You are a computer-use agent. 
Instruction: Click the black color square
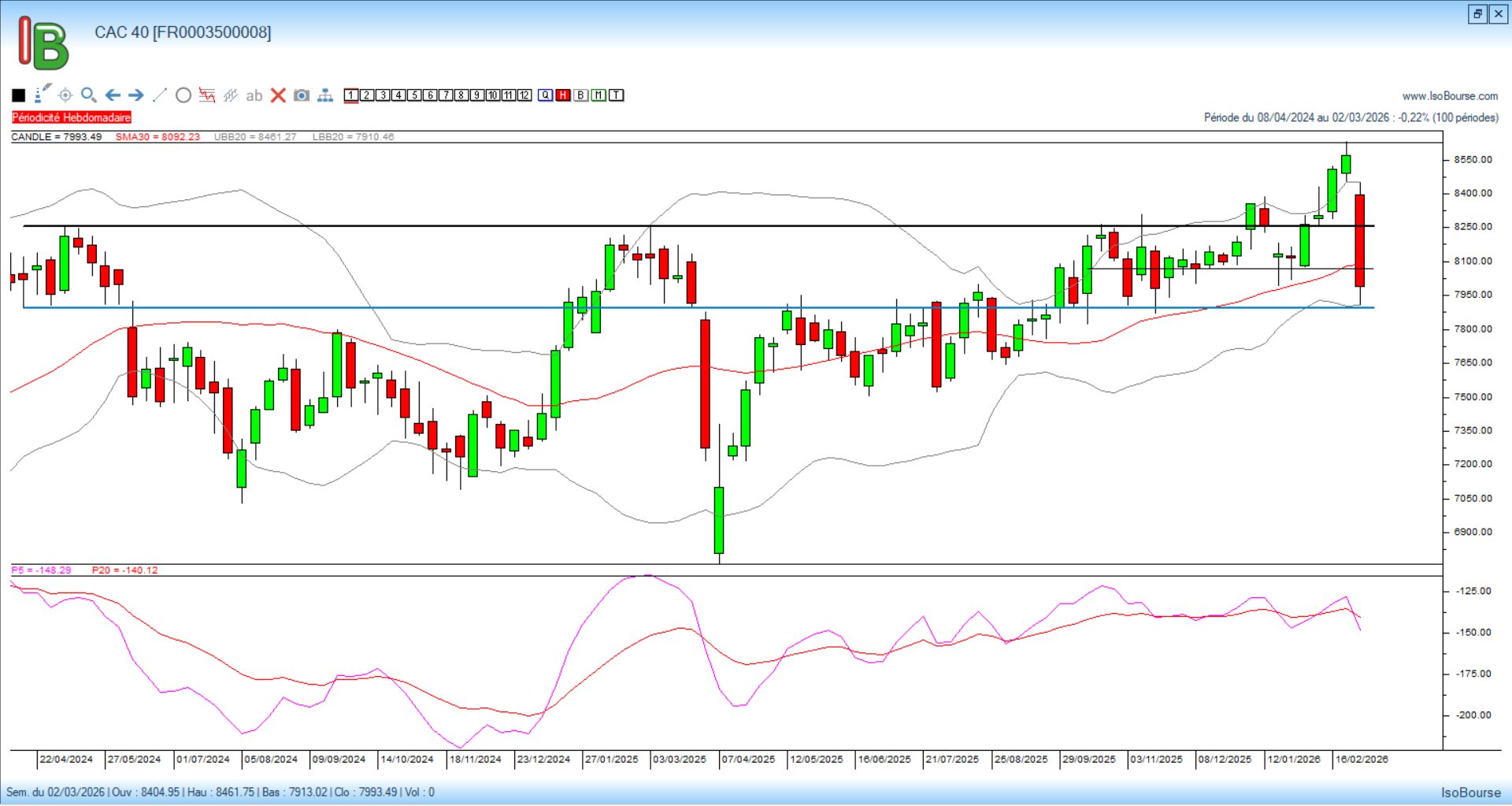coord(19,95)
